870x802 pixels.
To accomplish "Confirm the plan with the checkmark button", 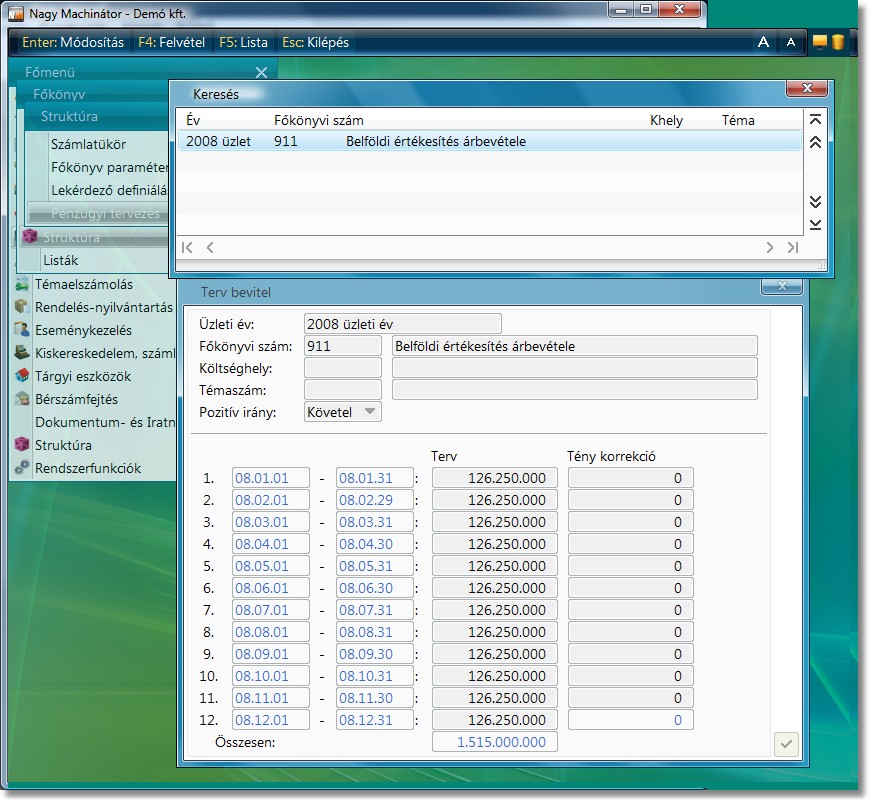I will [786, 744].
